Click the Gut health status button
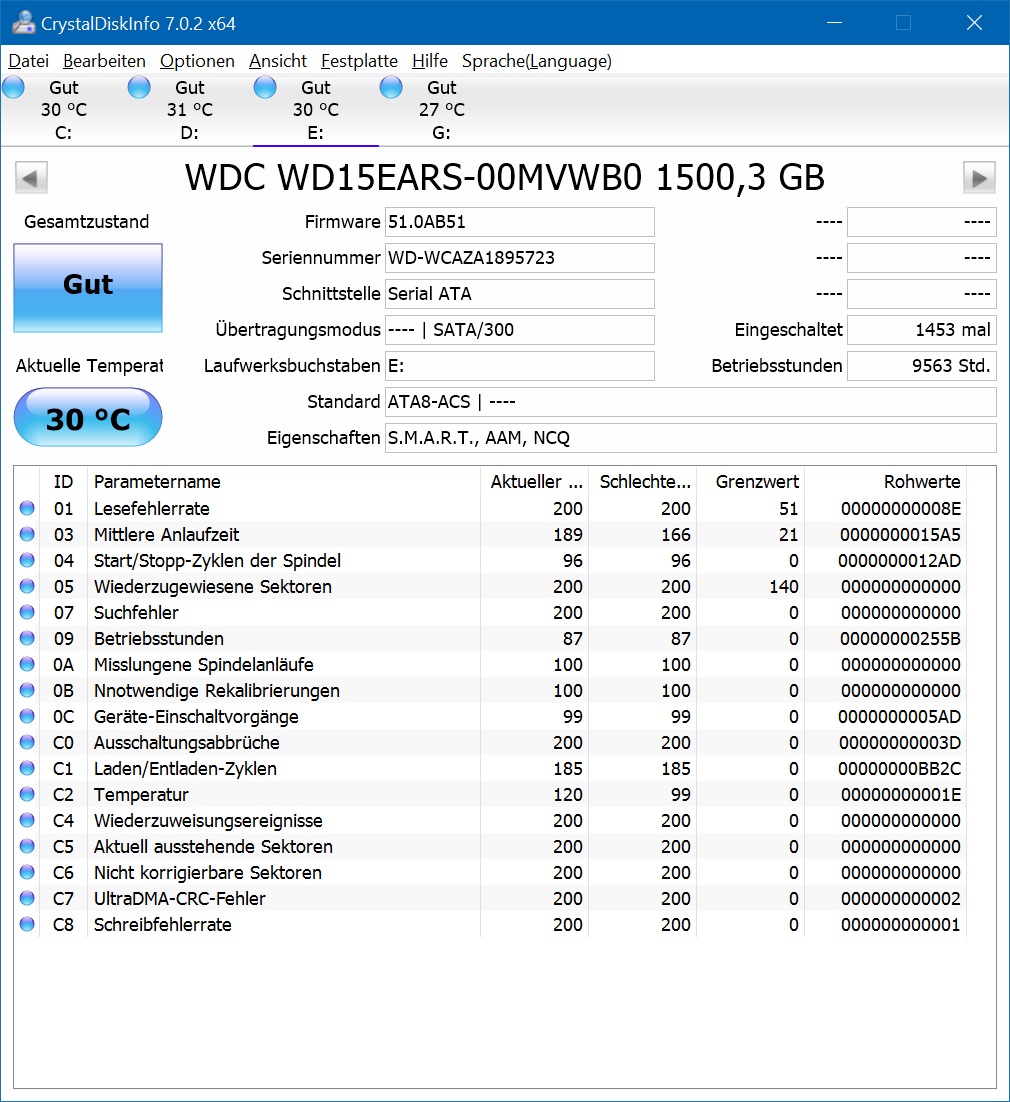Image resolution: width=1010 pixels, height=1102 pixels. click(x=88, y=287)
